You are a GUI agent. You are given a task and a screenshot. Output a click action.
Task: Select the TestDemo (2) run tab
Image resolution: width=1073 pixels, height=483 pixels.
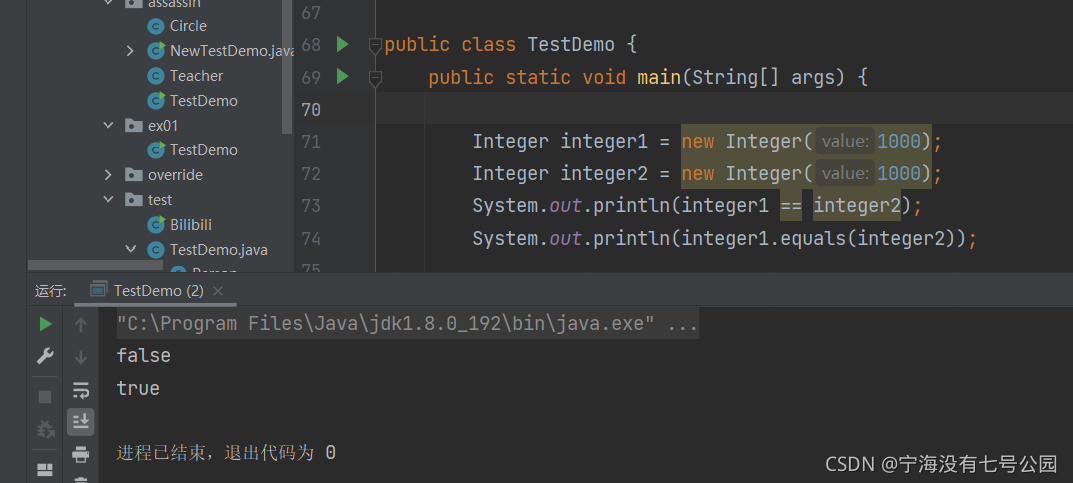[148, 291]
